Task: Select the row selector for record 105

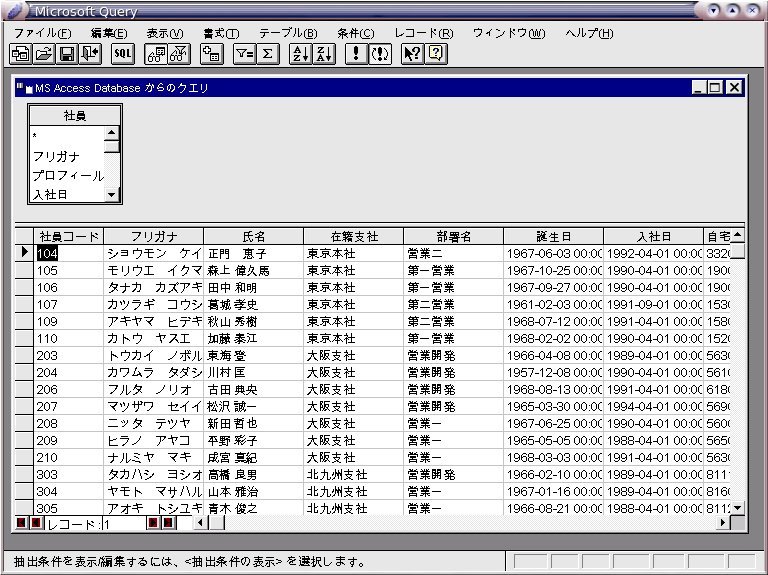Action: point(24,270)
